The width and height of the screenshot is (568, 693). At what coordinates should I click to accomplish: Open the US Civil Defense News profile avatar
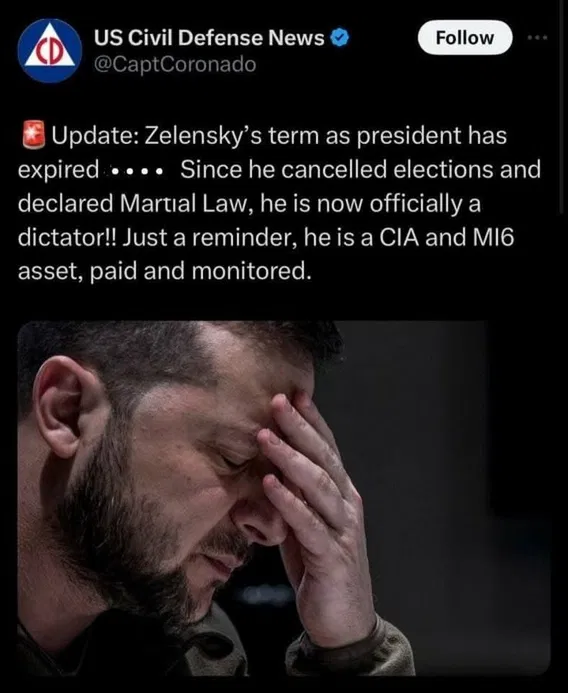pyautogui.click(x=50, y=51)
